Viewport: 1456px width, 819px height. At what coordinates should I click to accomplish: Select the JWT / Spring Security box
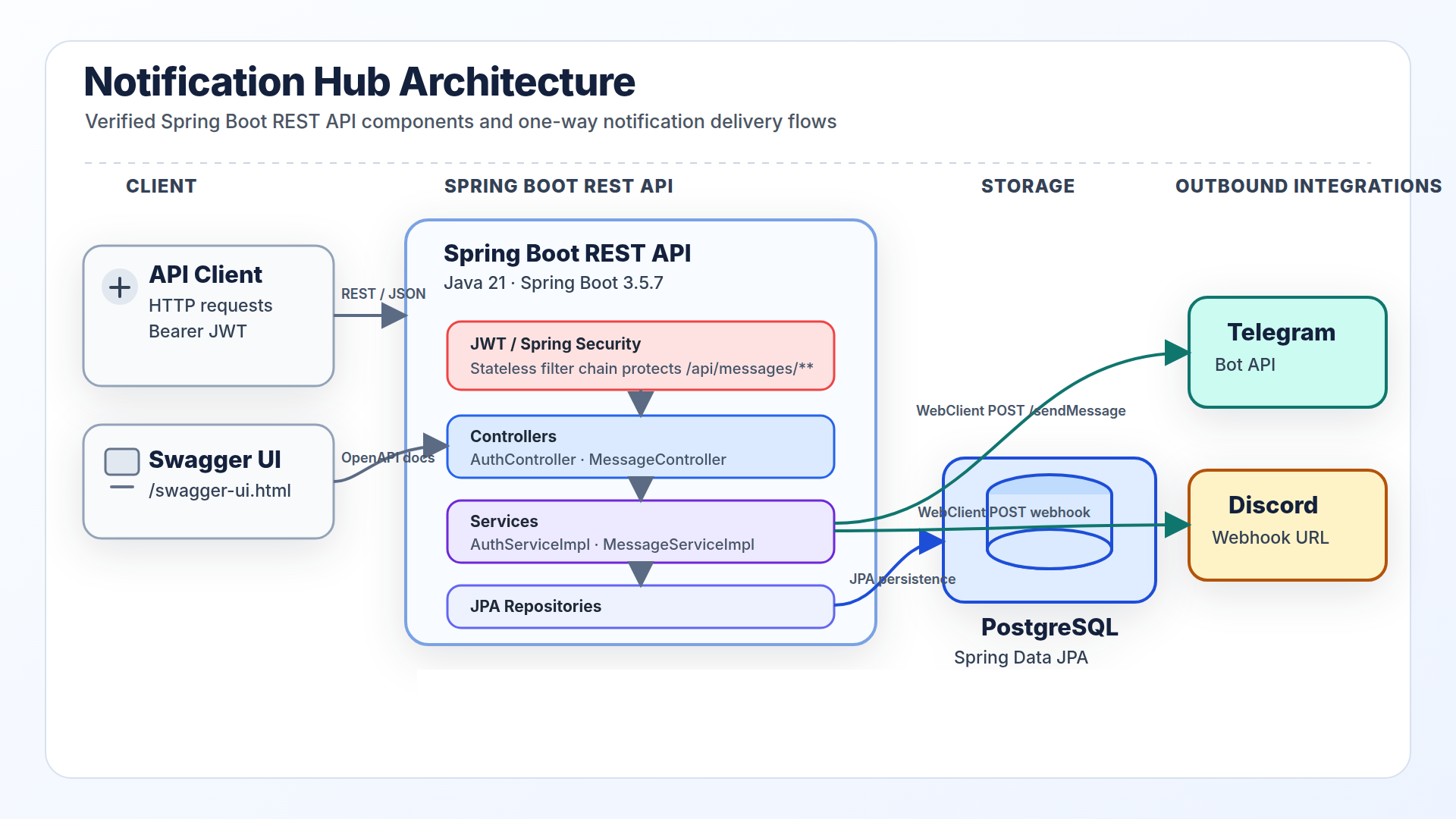[641, 356]
